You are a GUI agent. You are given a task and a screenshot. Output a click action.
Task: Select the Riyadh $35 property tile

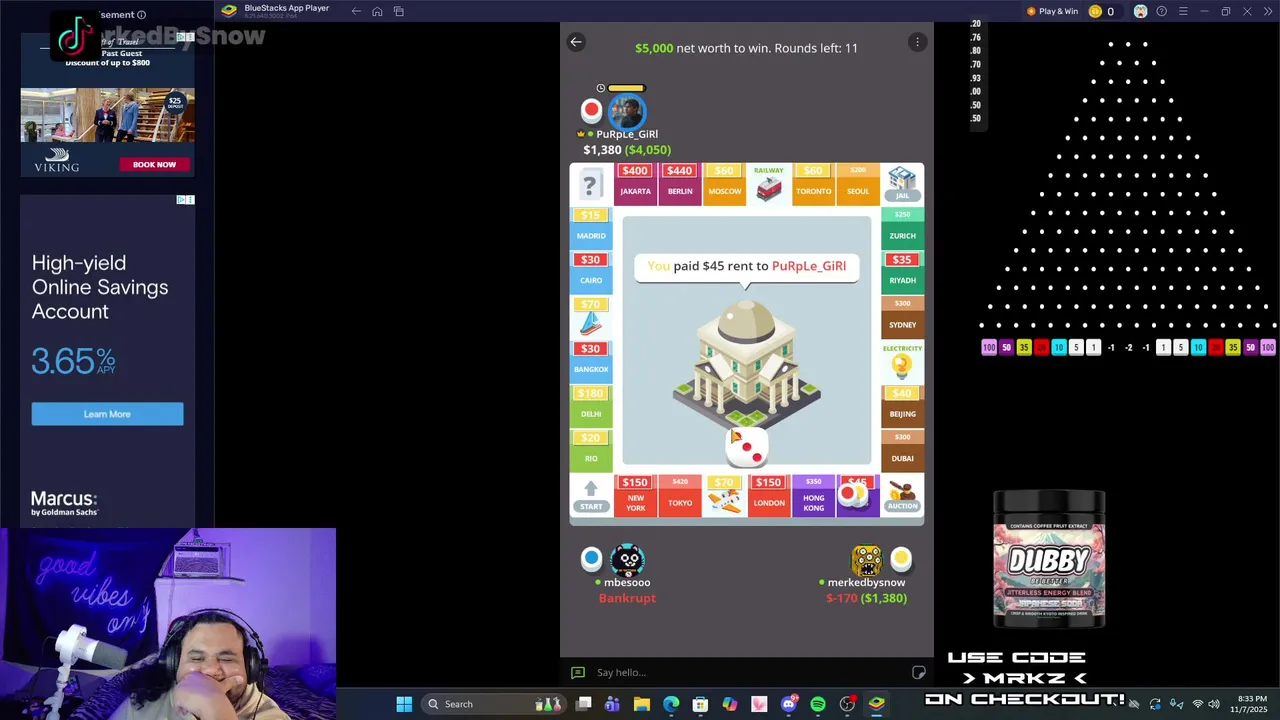[x=902, y=273]
